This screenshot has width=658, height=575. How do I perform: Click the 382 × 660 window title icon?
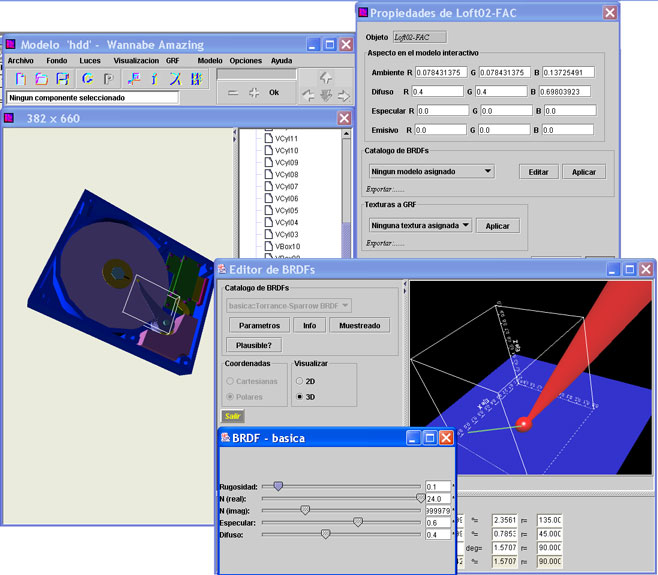(9, 118)
